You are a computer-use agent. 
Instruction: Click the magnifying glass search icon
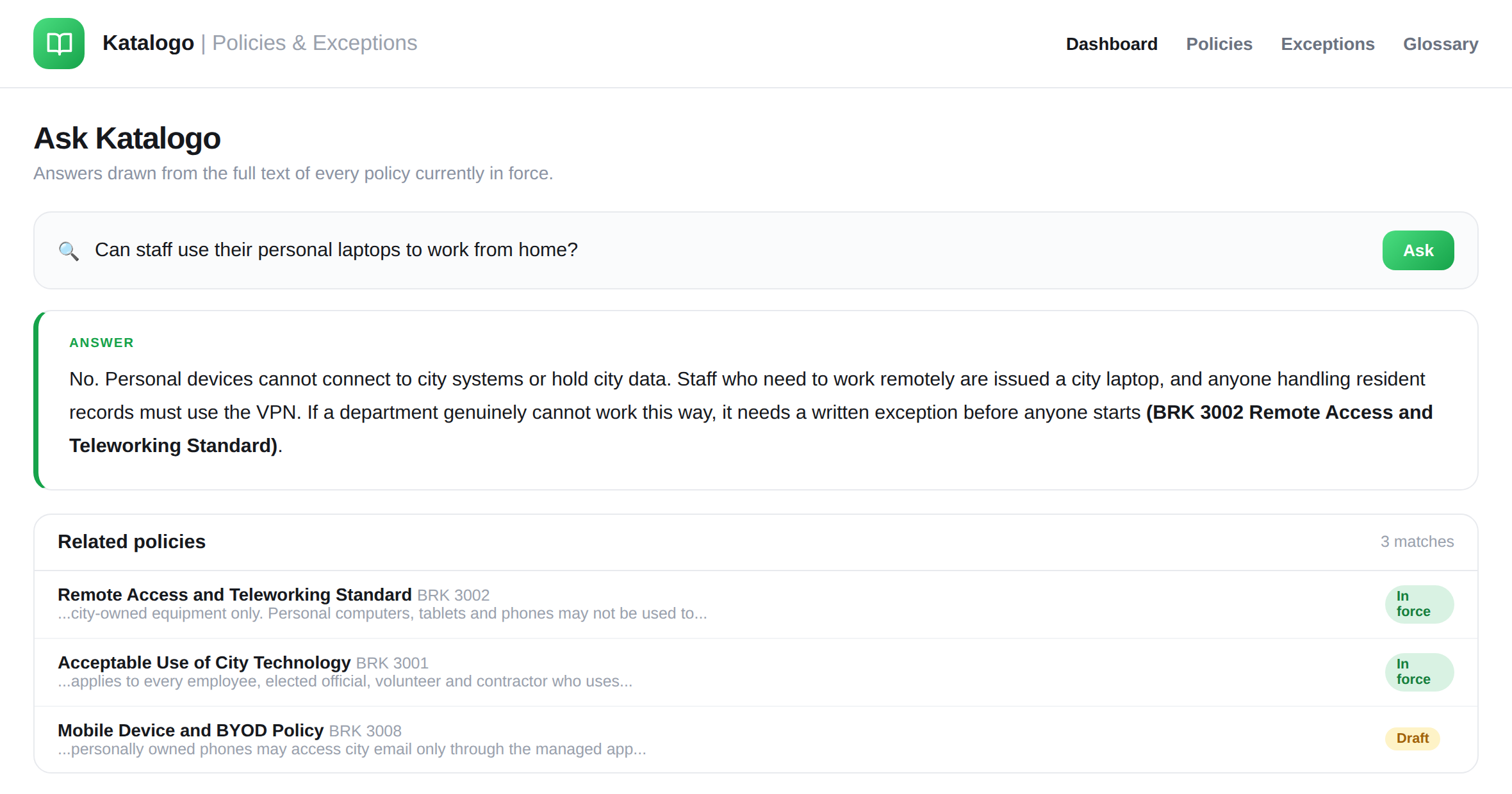click(x=69, y=250)
